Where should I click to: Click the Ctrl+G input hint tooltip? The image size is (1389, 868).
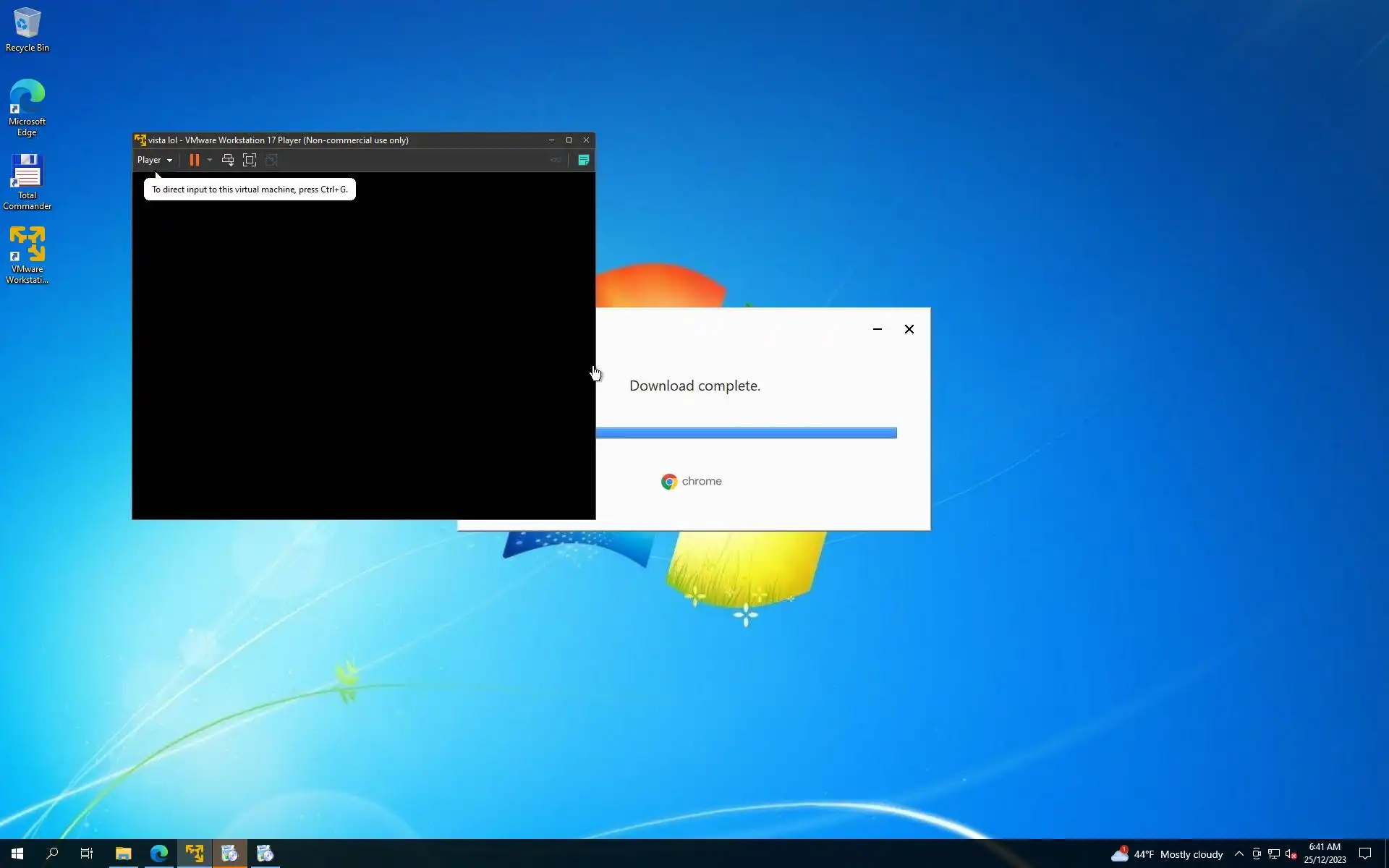click(250, 190)
